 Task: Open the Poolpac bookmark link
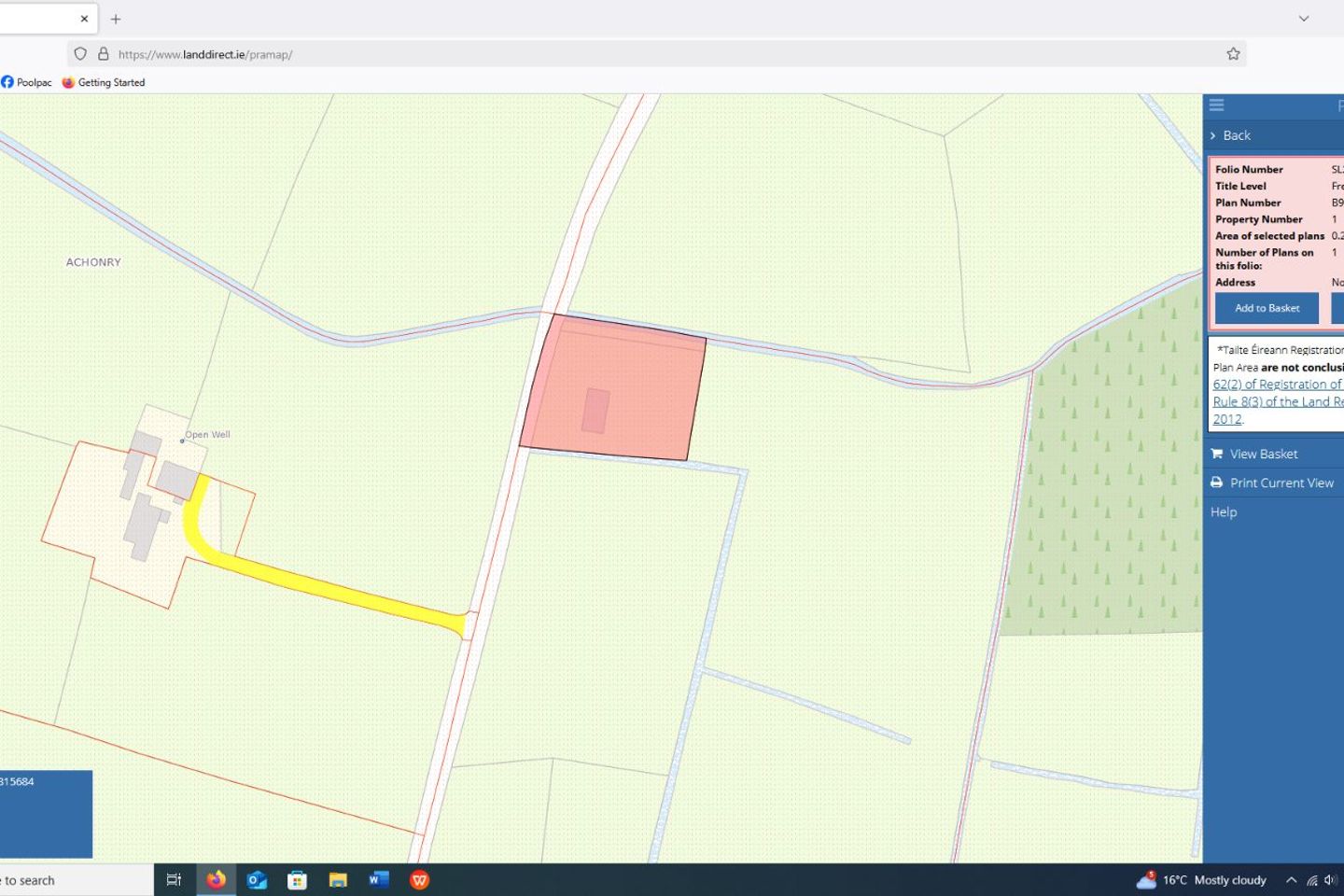coord(27,82)
